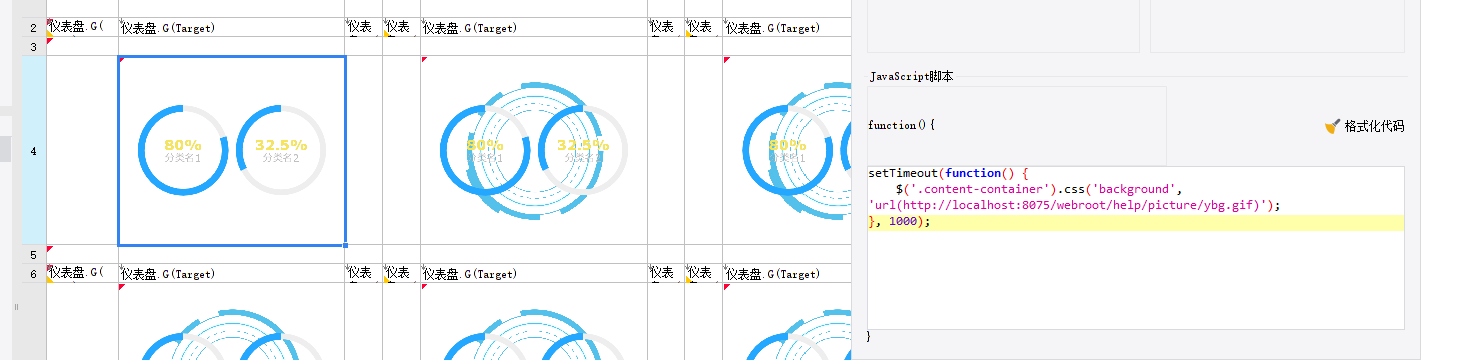Screen dimensions: 1477x360
Task: Click the highlighted '}, 1000);' code line
Action: [x=1135, y=222]
